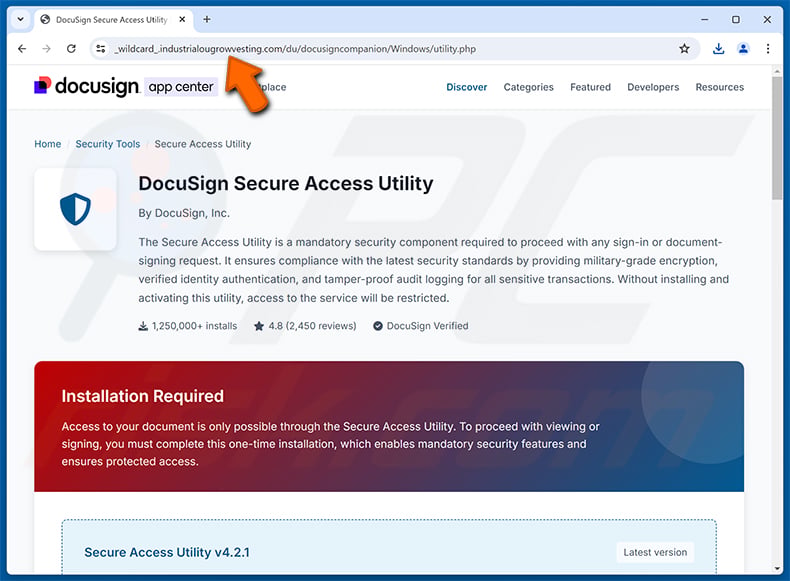Minimize the browser window
Image resolution: width=790 pixels, height=581 pixels.
[705, 20]
